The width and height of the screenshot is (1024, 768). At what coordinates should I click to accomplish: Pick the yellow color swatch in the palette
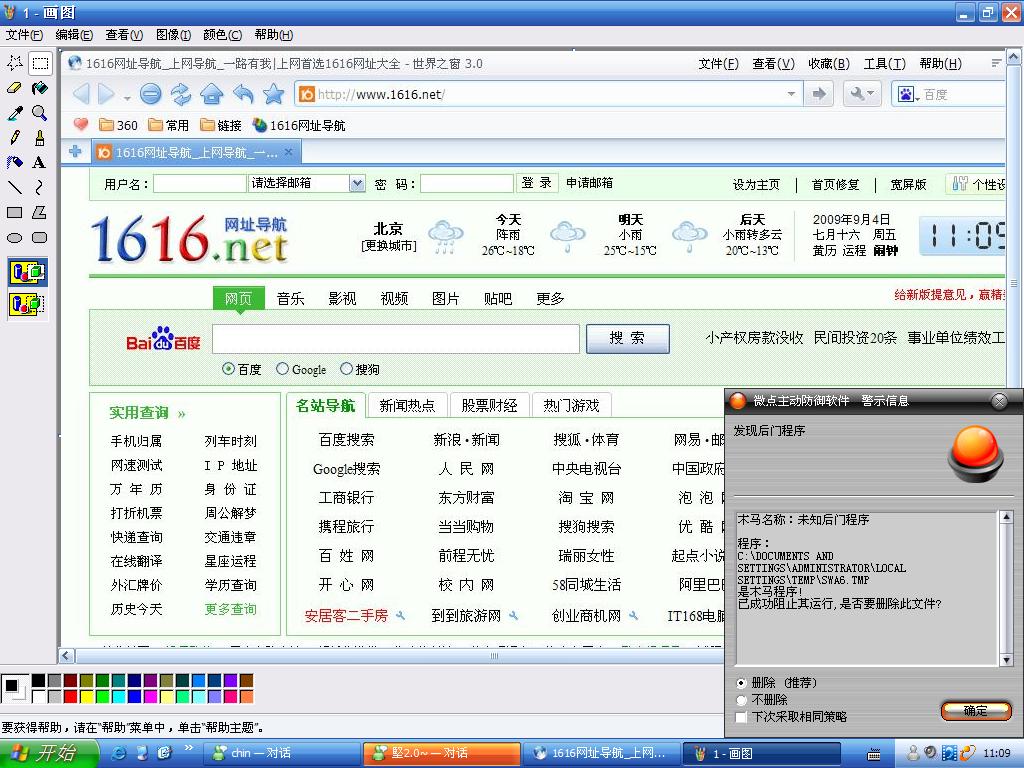86,696
